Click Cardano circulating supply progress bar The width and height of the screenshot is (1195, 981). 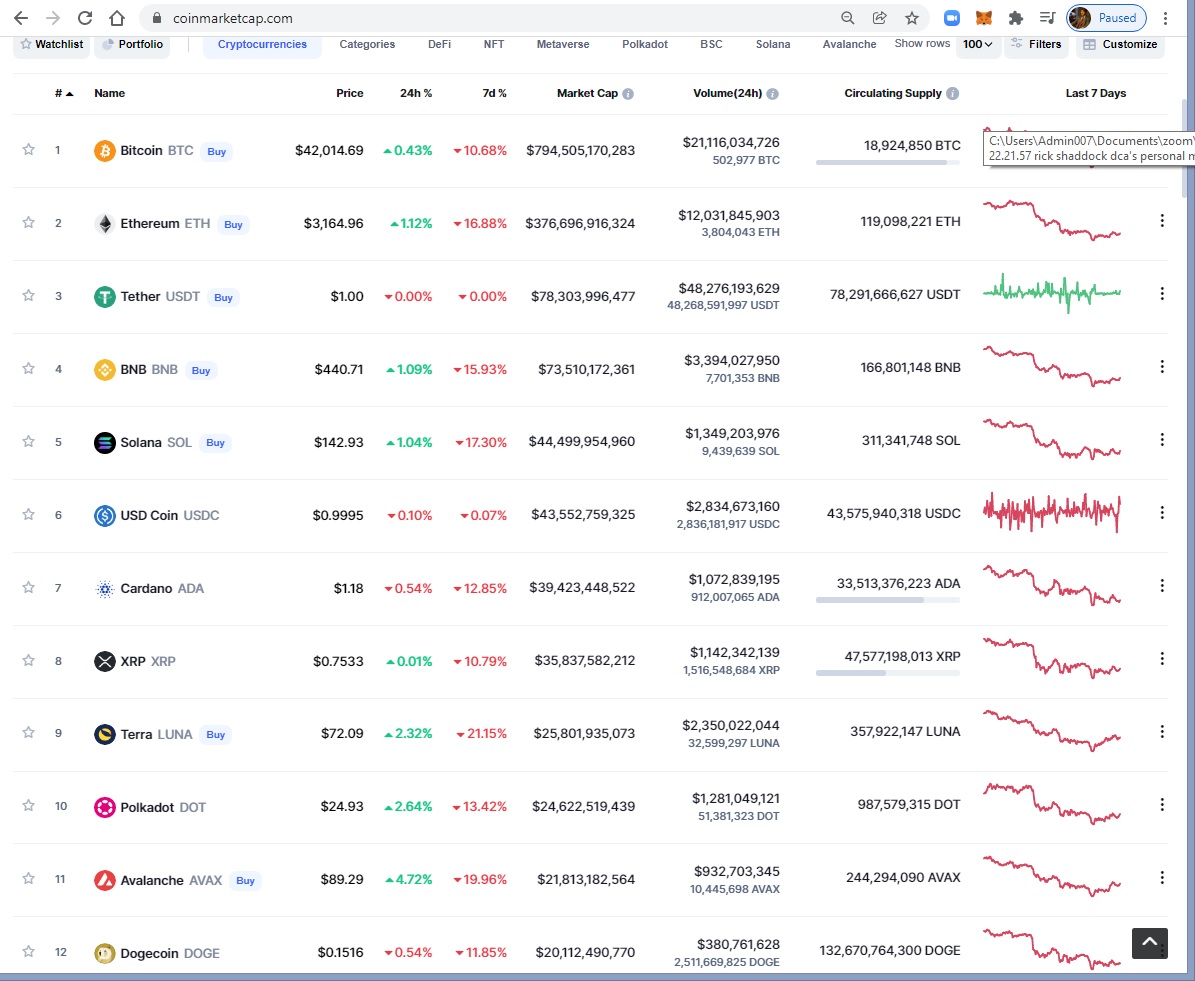888,601
